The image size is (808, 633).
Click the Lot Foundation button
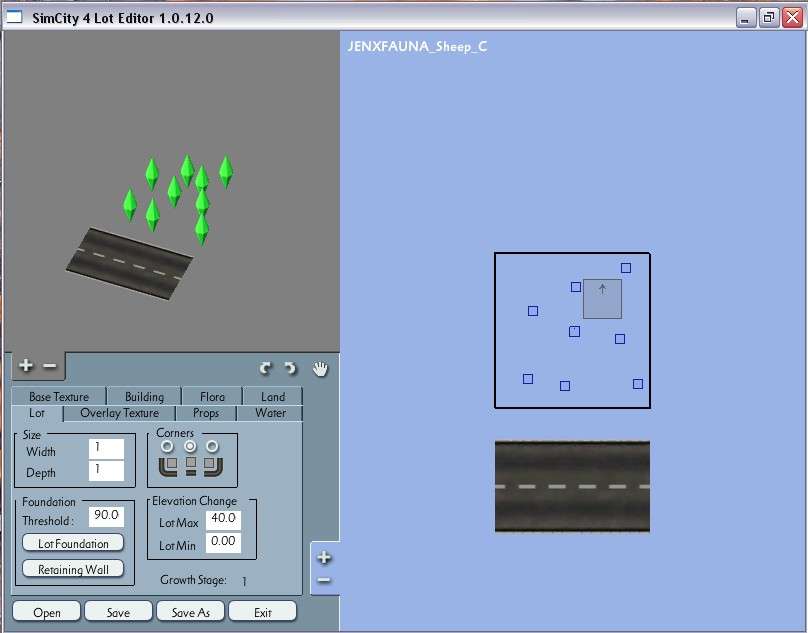(x=73, y=543)
